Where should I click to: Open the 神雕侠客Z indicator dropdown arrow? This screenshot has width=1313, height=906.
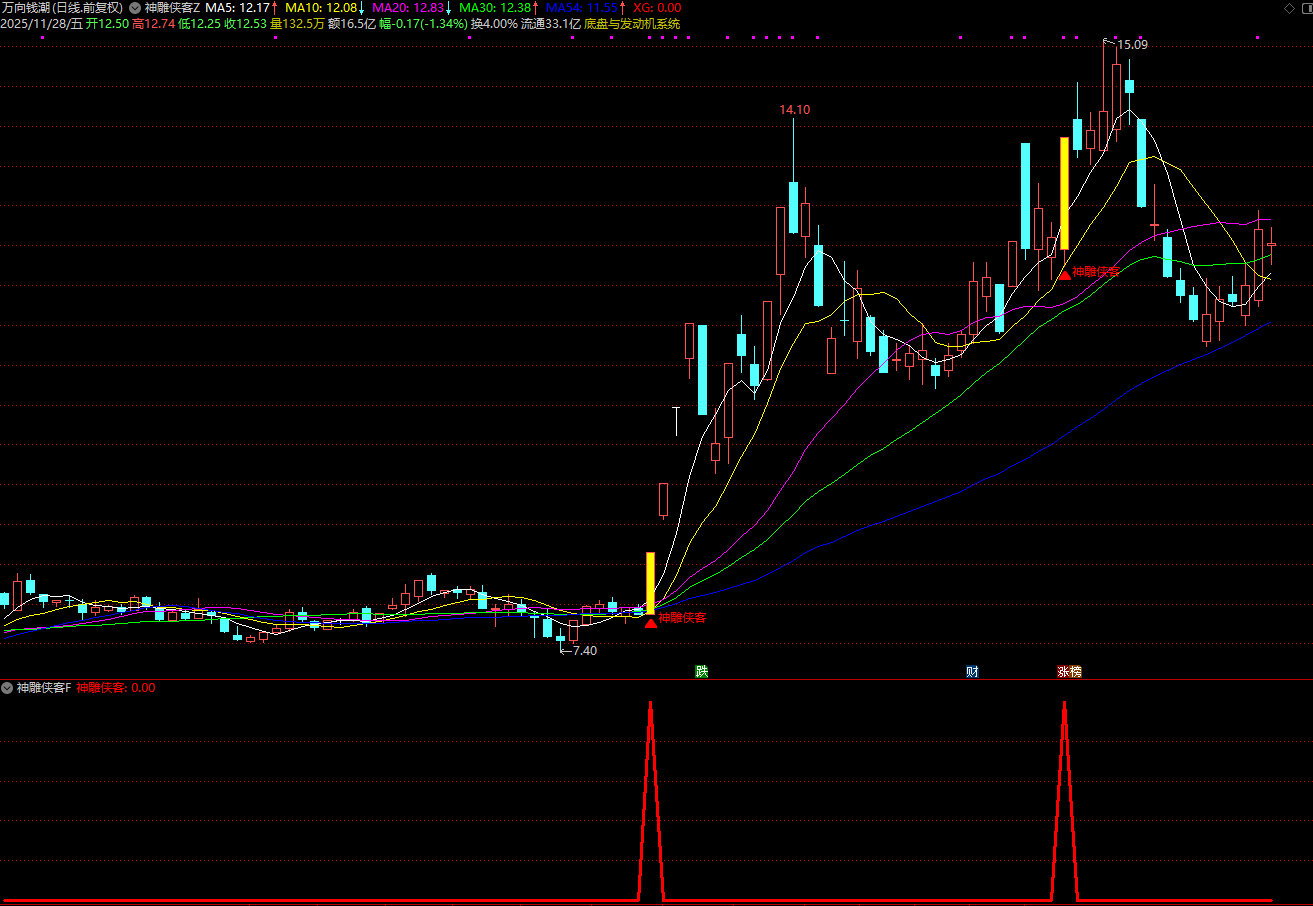(135, 7)
